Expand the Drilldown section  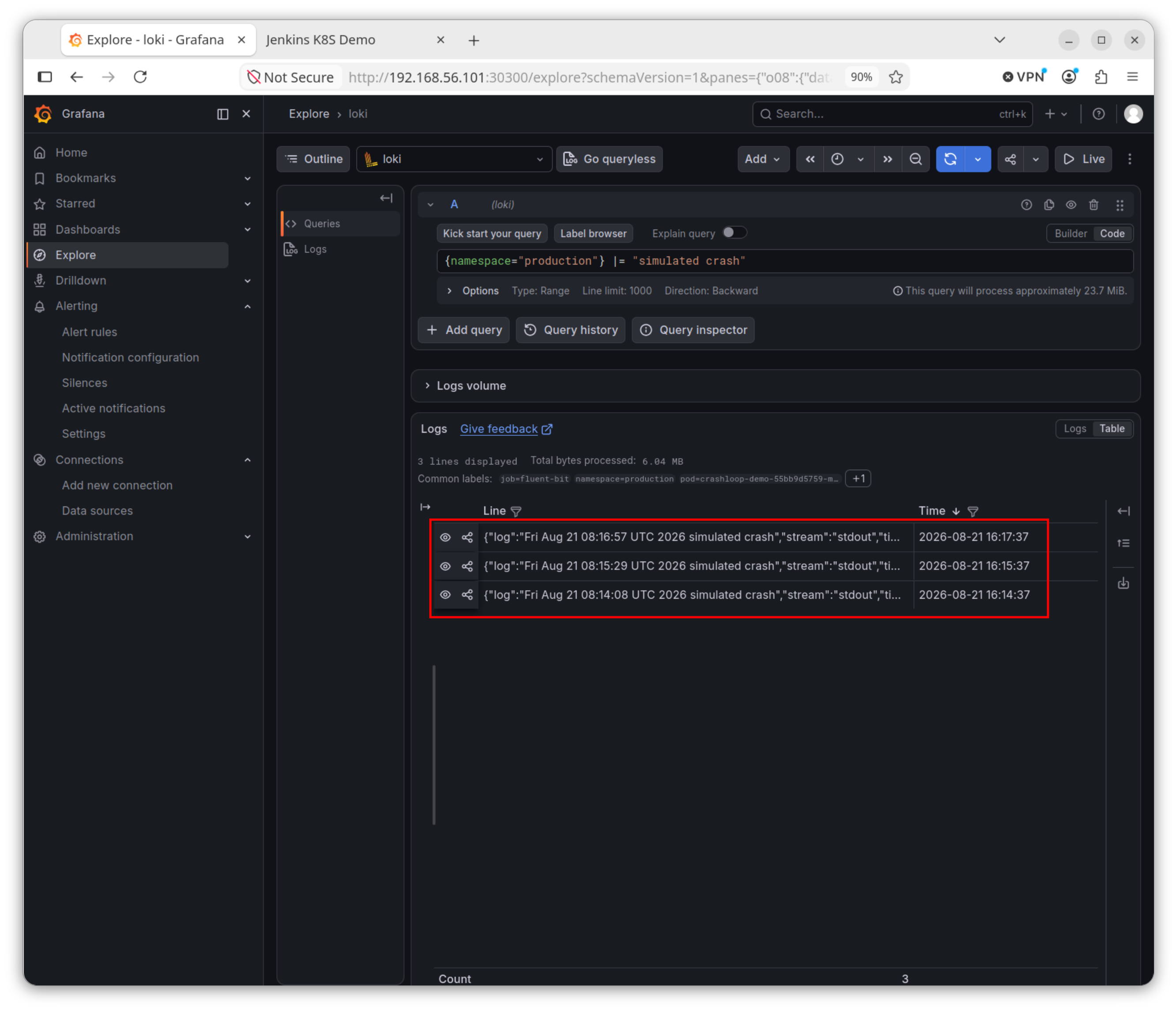(248, 280)
